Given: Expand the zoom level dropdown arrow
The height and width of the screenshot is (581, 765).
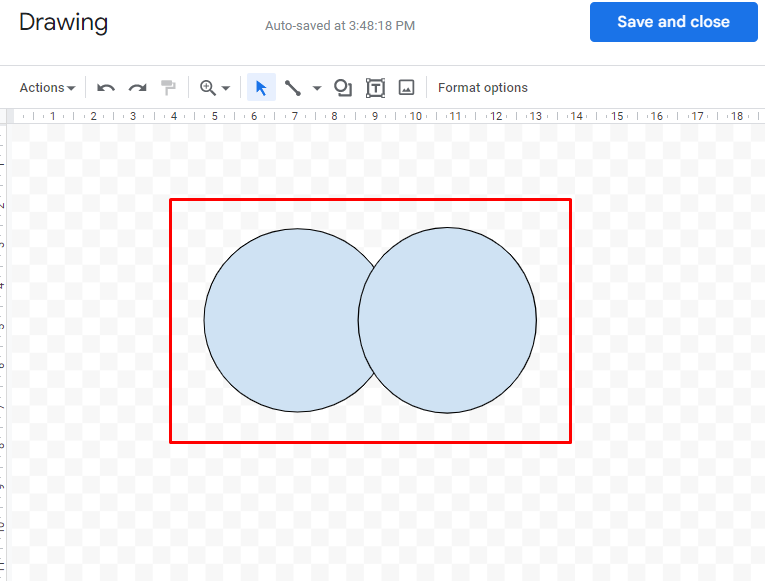Looking at the screenshot, I should coord(225,88).
